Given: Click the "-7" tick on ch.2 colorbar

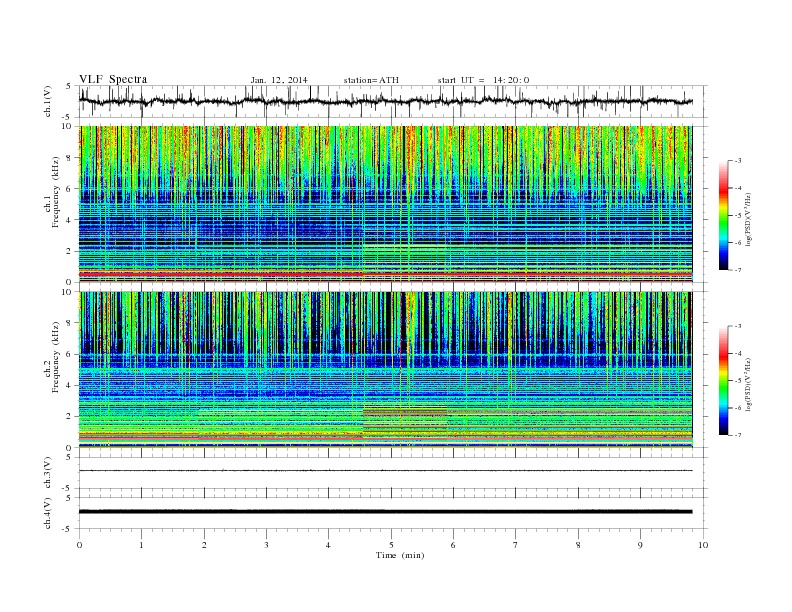Looking at the screenshot, I should pos(737,435).
